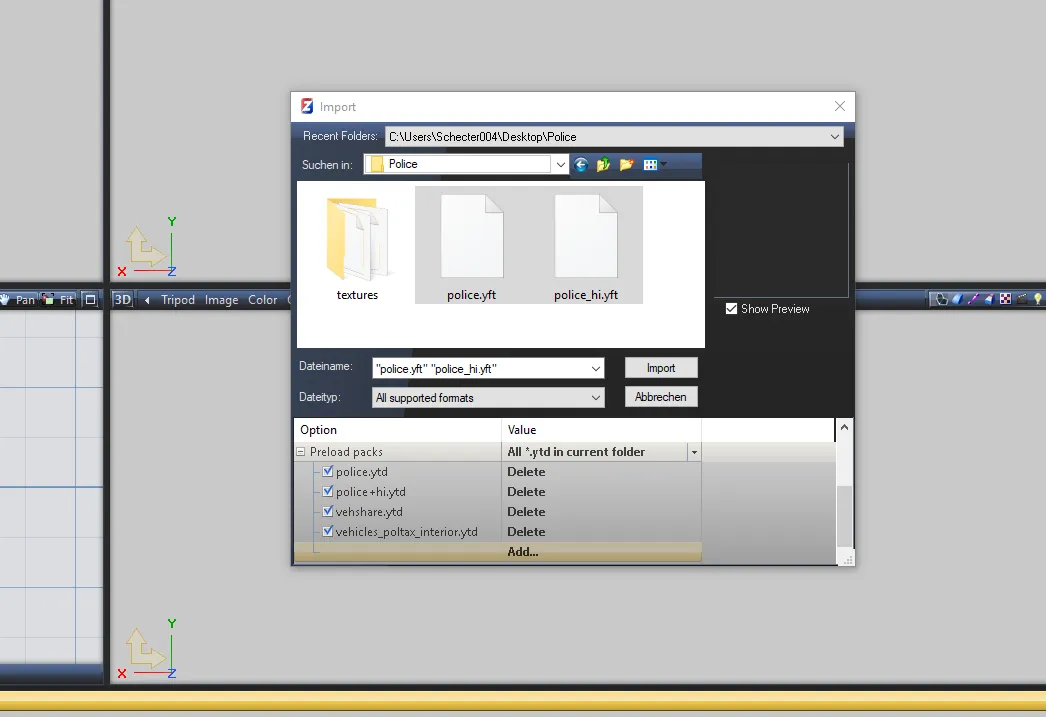Image resolution: width=1046 pixels, height=717 pixels.
Task: Click the Import button
Action: pos(660,368)
